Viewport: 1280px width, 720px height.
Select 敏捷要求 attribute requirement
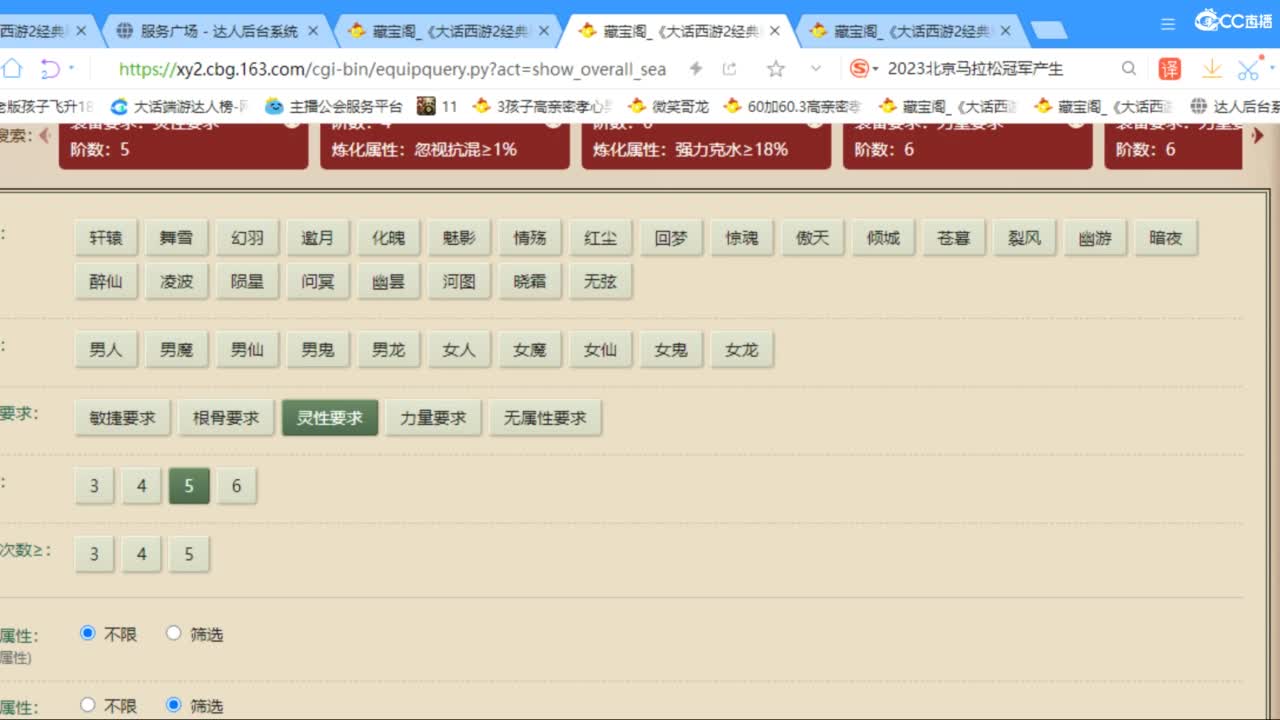click(x=122, y=418)
